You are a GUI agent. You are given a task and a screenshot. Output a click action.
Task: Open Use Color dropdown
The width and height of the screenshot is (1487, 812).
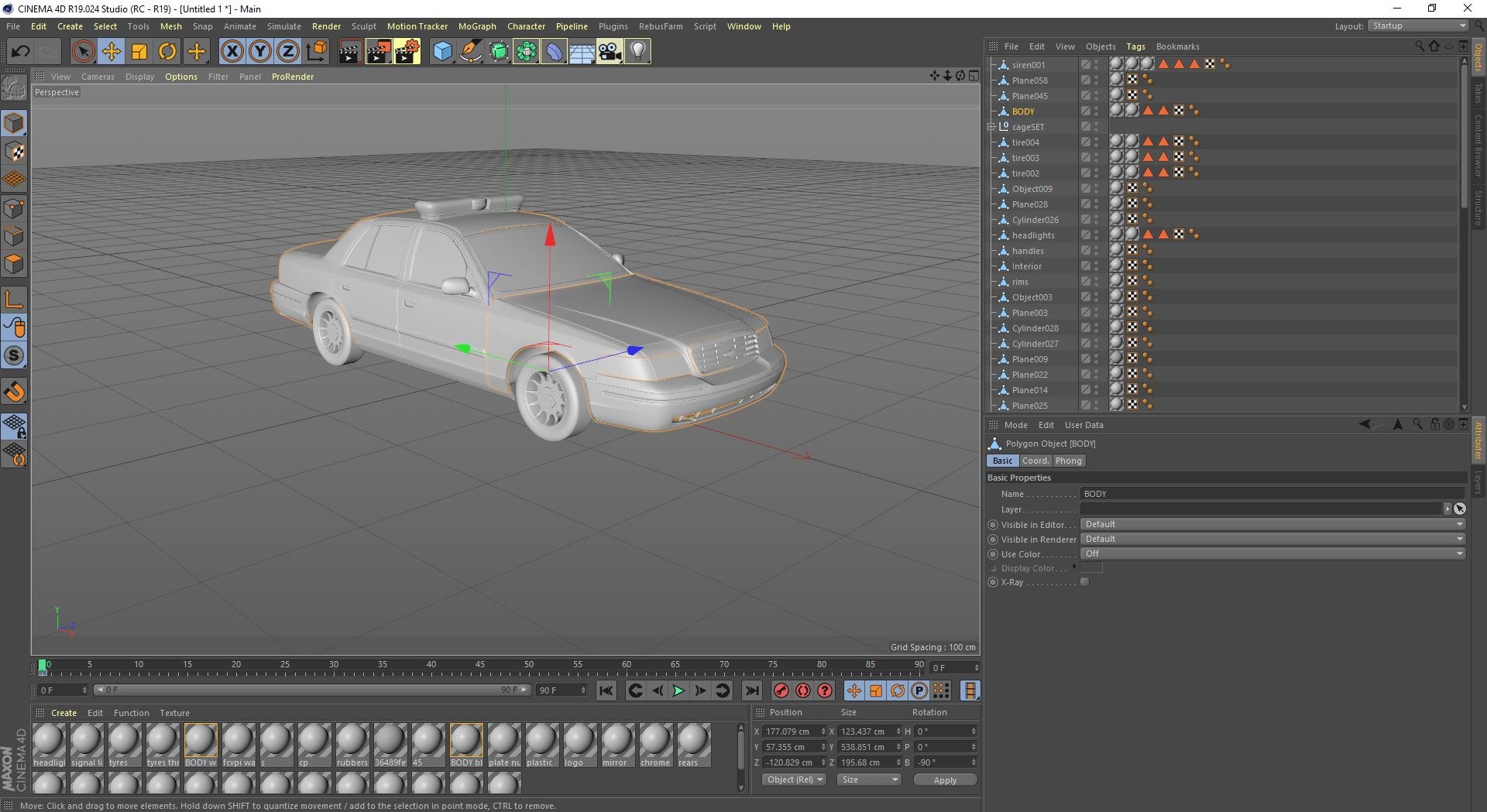[1272, 553]
